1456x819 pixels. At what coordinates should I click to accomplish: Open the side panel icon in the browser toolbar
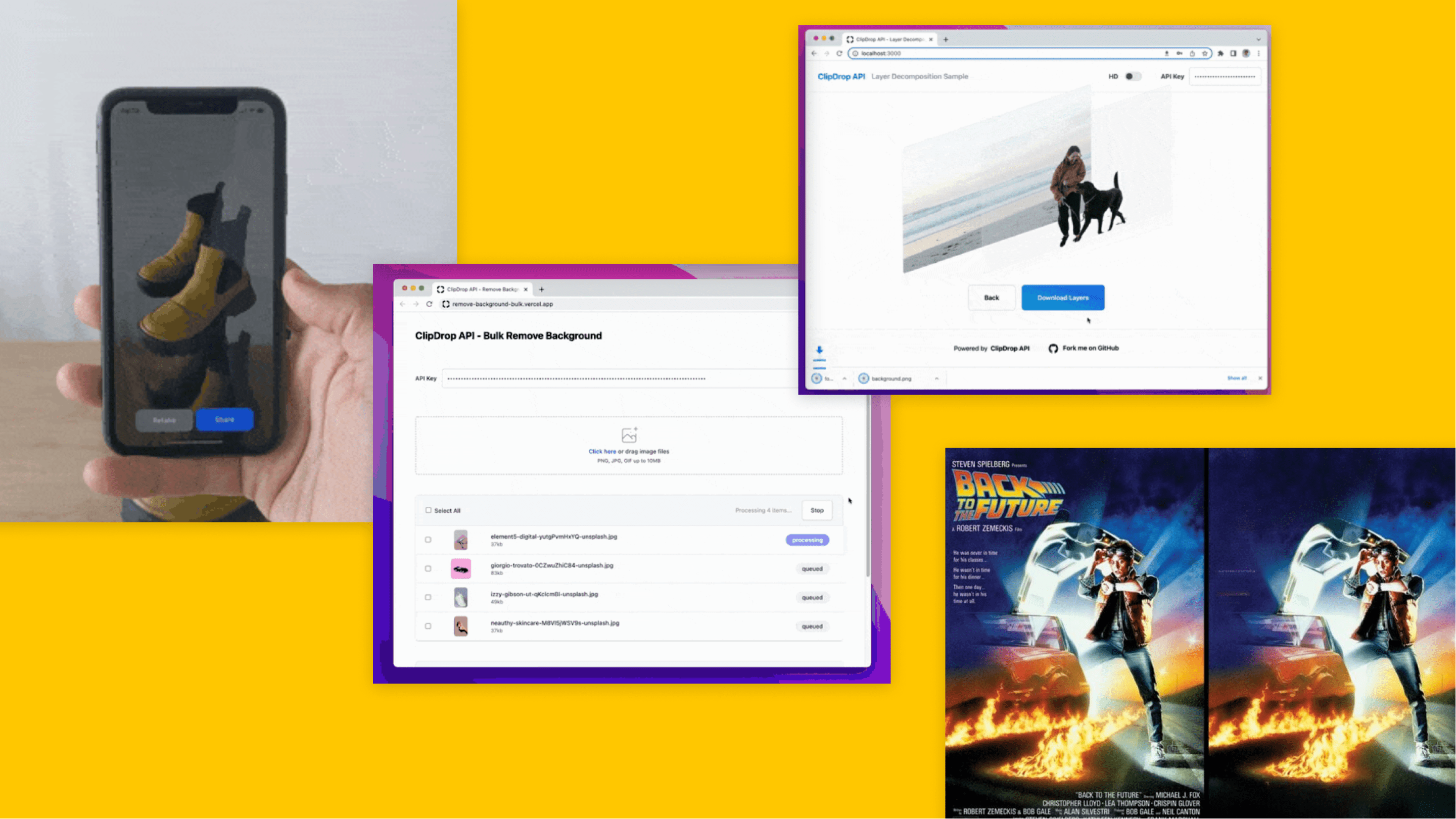coord(1233,53)
